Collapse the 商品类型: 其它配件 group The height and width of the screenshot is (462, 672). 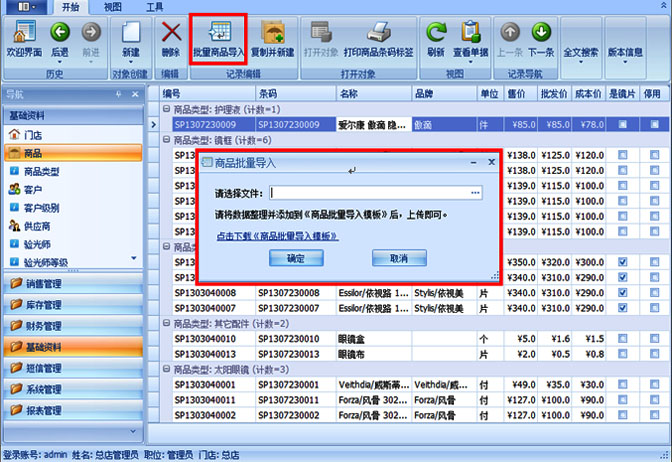tap(166, 324)
